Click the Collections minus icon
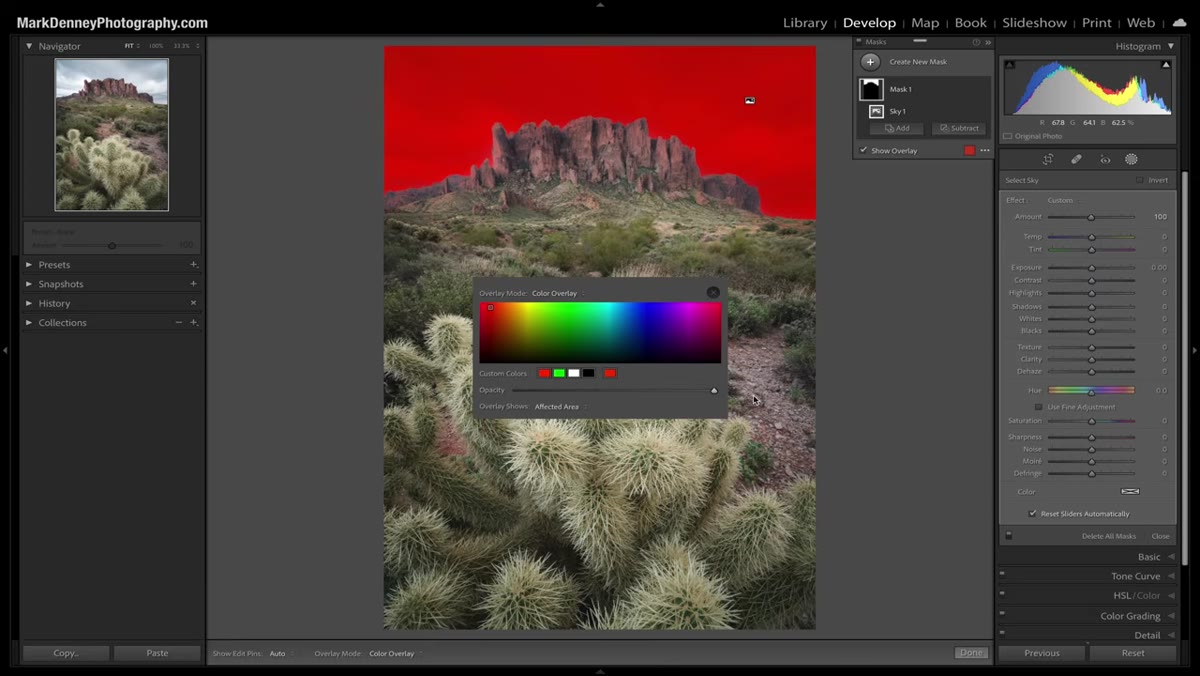1200x676 pixels. click(x=179, y=323)
